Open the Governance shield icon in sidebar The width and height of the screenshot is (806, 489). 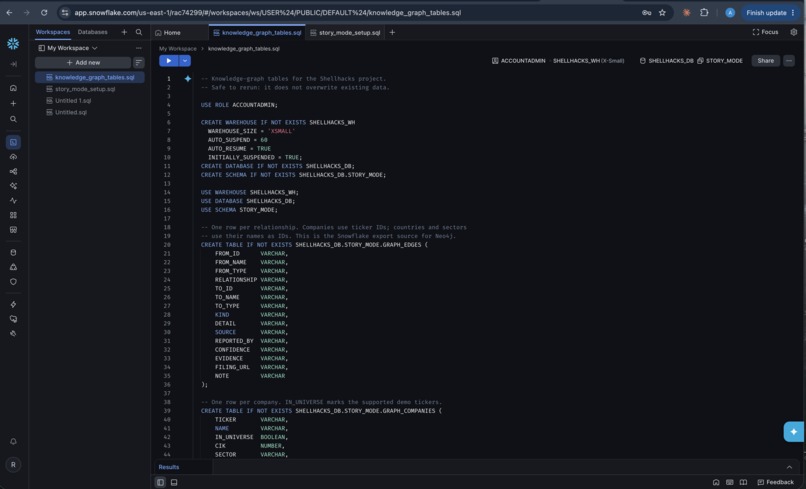tap(13, 282)
